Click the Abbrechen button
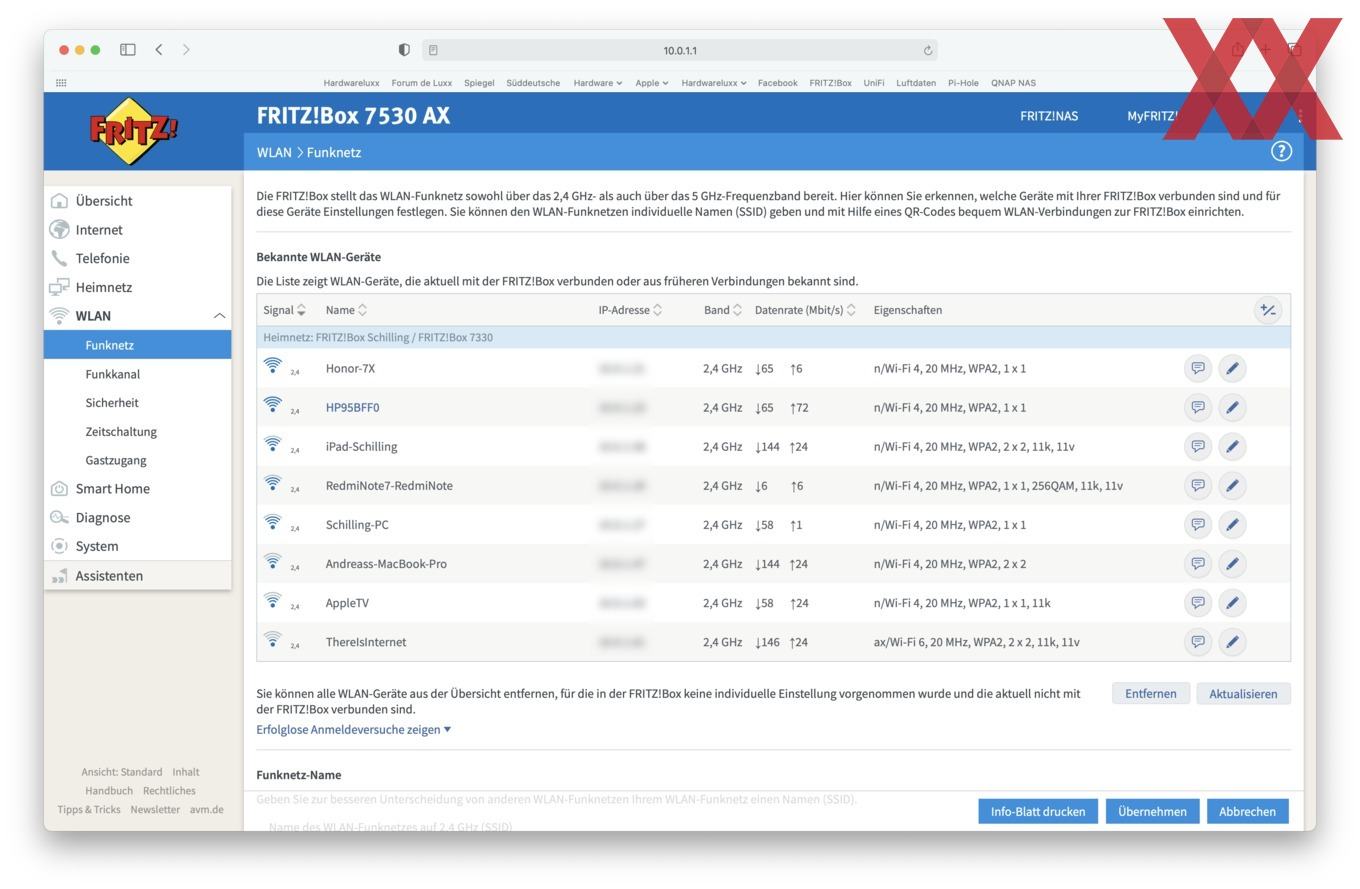The width and height of the screenshot is (1360, 889). pos(1247,811)
